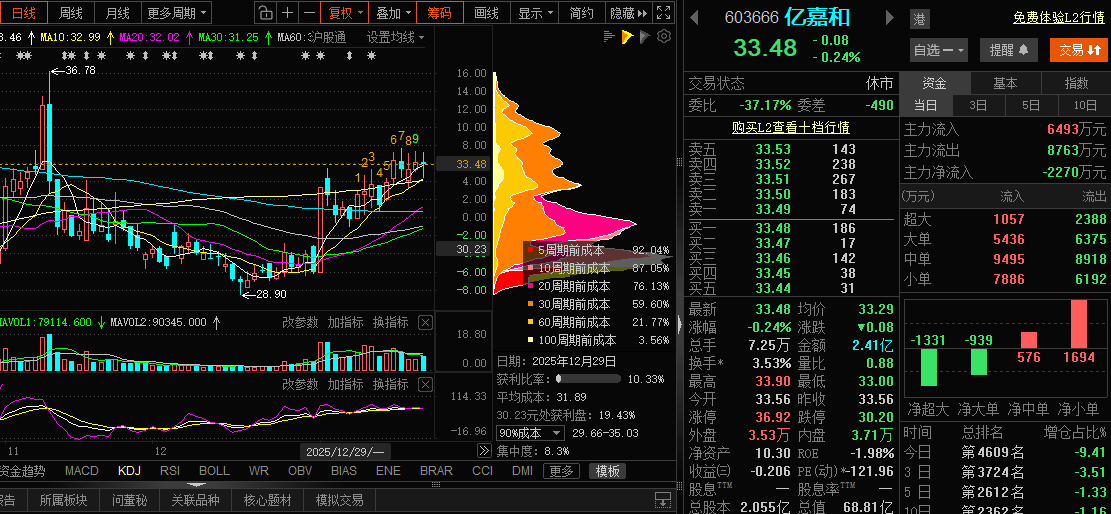Click the 2025/12/29 date label on the axis
The width and height of the screenshot is (1111, 514).
click(x=344, y=451)
